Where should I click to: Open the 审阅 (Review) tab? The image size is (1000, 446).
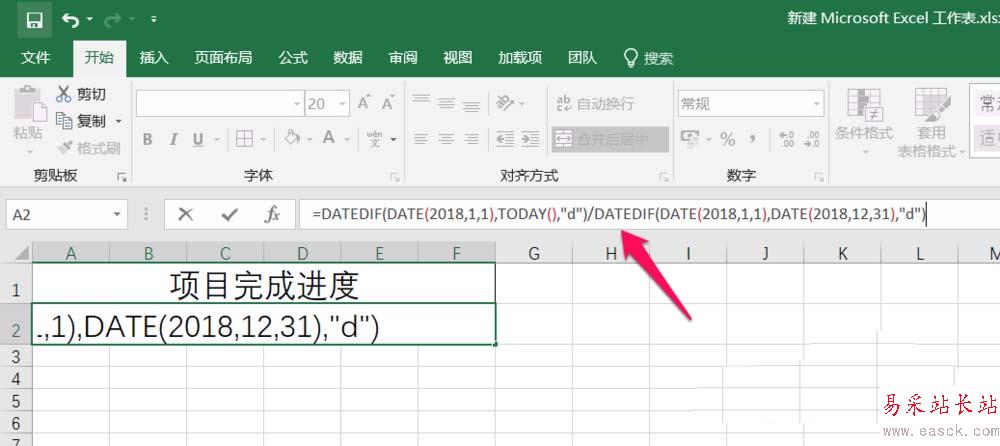pyautogui.click(x=402, y=58)
